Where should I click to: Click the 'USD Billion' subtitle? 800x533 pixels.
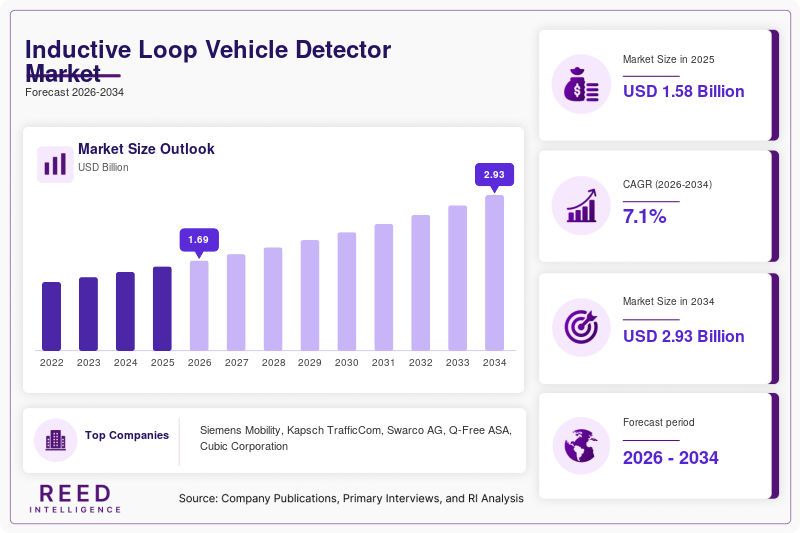[x=103, y=167]
